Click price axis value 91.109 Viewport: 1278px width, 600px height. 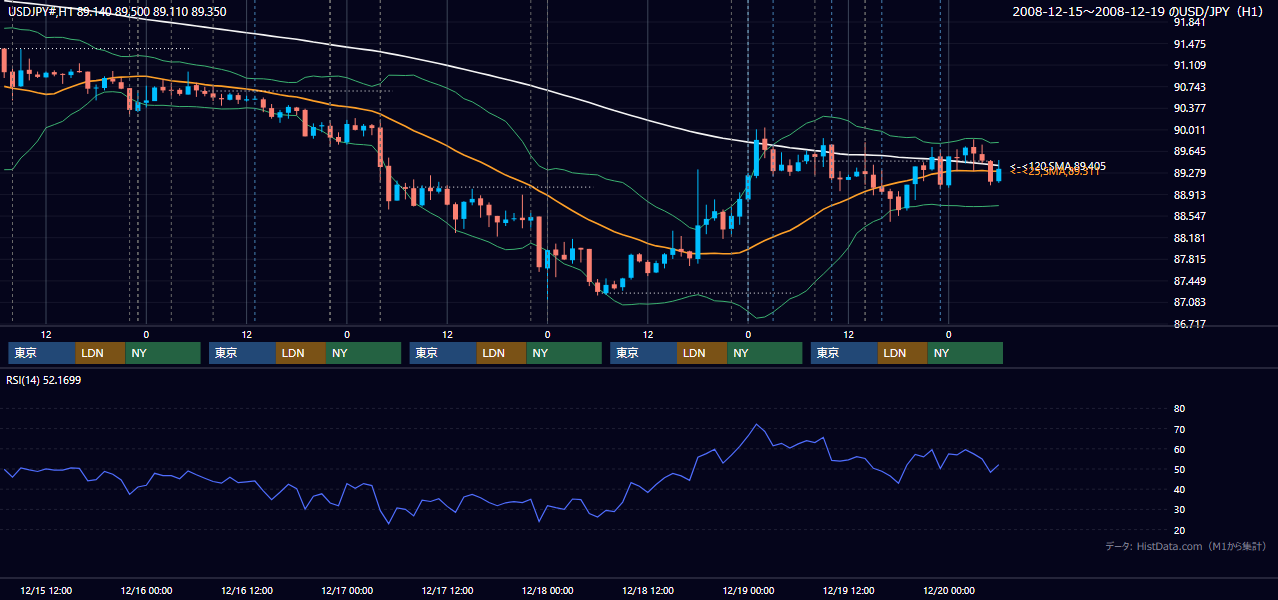tap(1189, 65)
